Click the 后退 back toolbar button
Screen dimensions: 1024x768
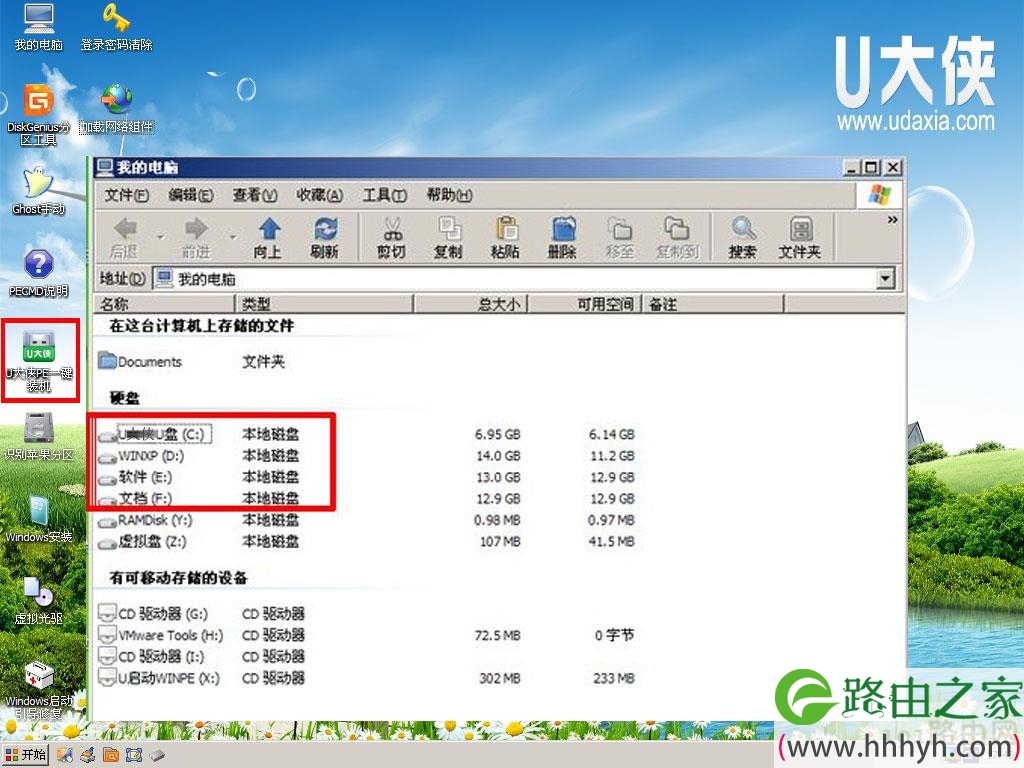[x=125, y=238]
